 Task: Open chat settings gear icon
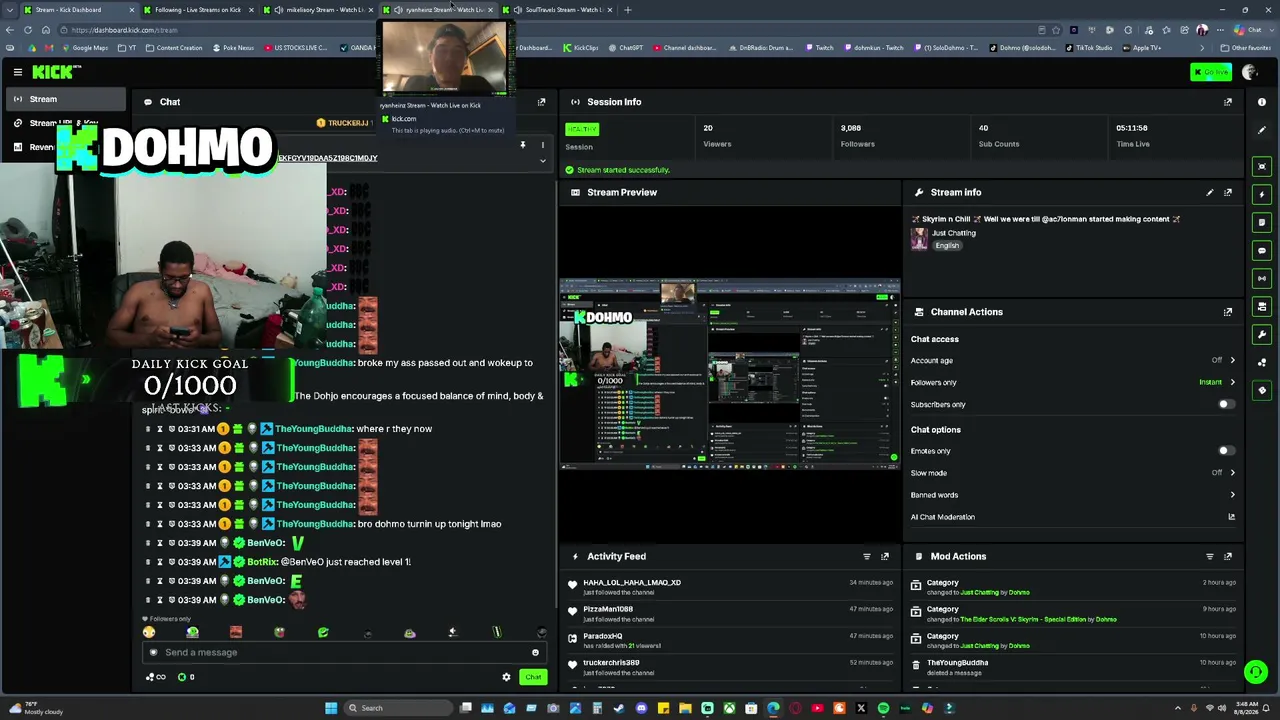[x=506, y=677]
